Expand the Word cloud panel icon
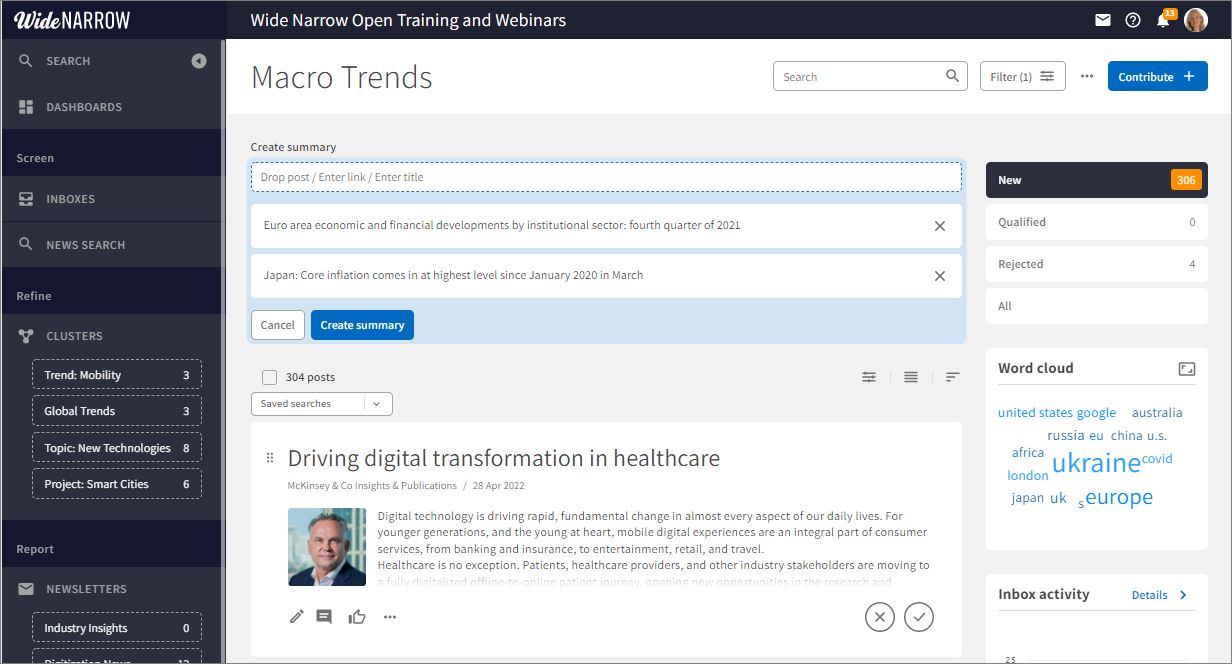This screenshot has height=664, width=1232. [x=1187, y=369]
